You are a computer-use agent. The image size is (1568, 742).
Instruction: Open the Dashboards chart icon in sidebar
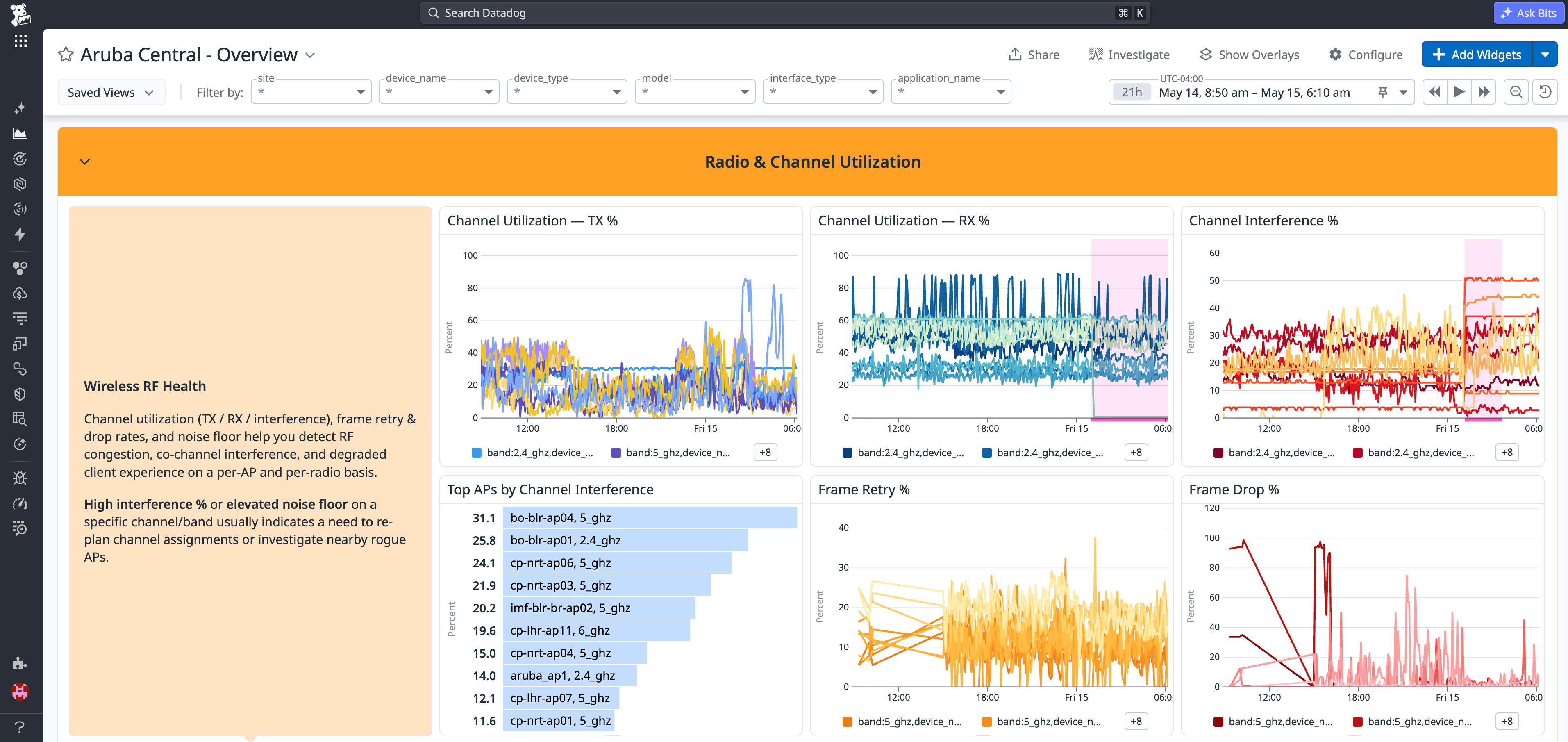point(20,133)
